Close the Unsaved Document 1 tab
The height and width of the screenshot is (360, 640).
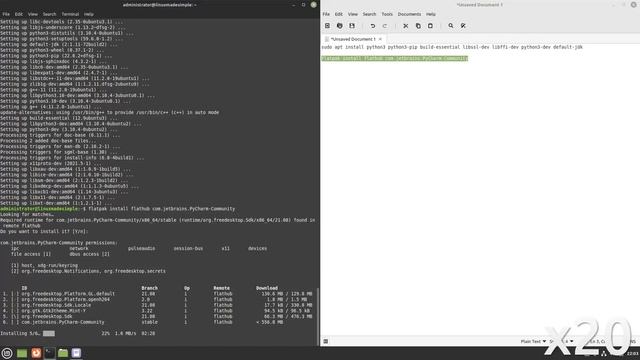380,39
